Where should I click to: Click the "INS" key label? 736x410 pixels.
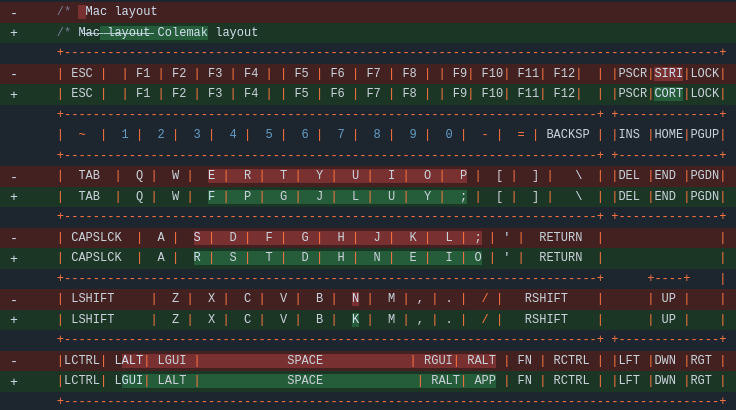pyautogui.click(x=629, y=134)
